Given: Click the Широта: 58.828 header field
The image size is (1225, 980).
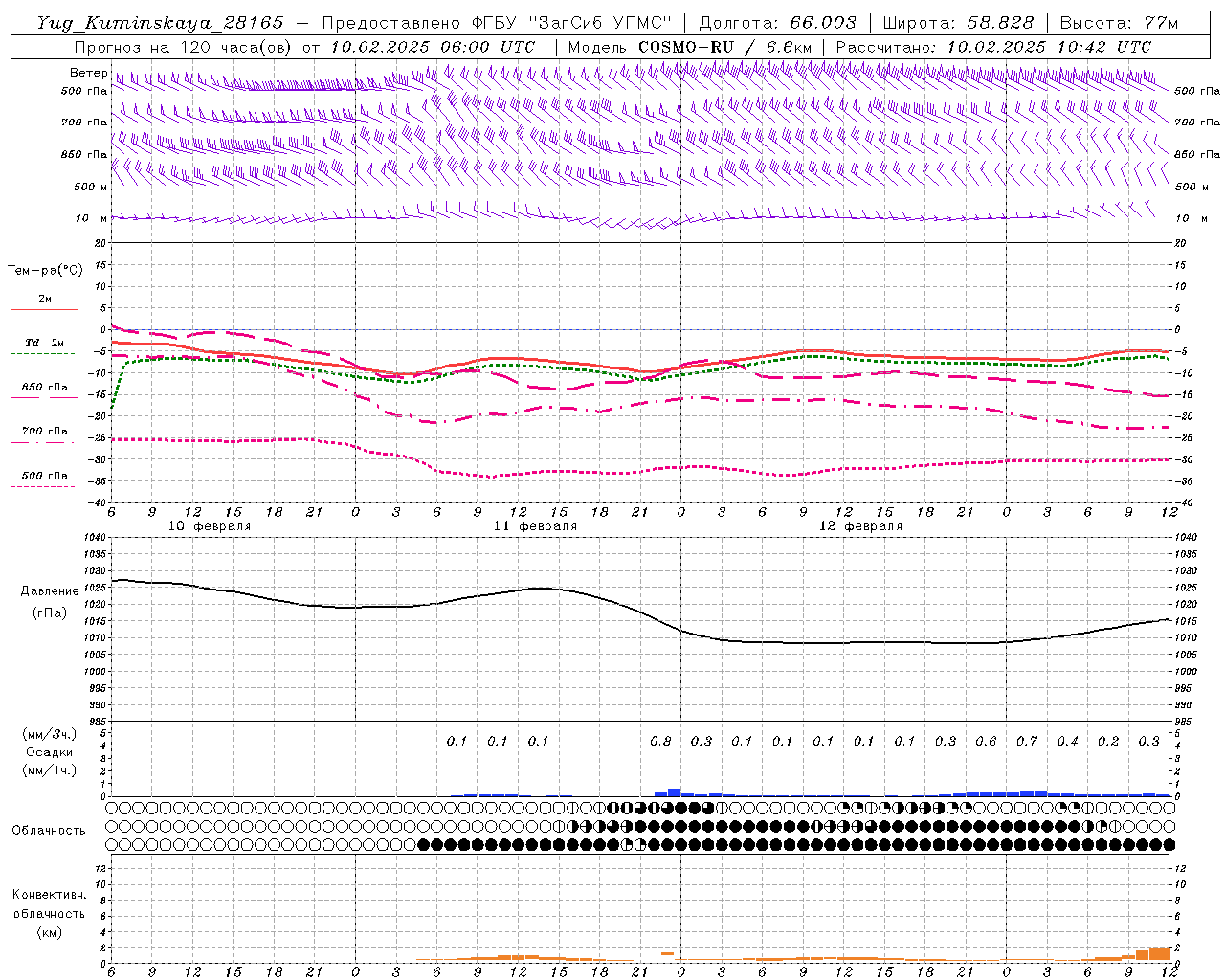Looking at the screenshot, I should [x=958, y=23].
